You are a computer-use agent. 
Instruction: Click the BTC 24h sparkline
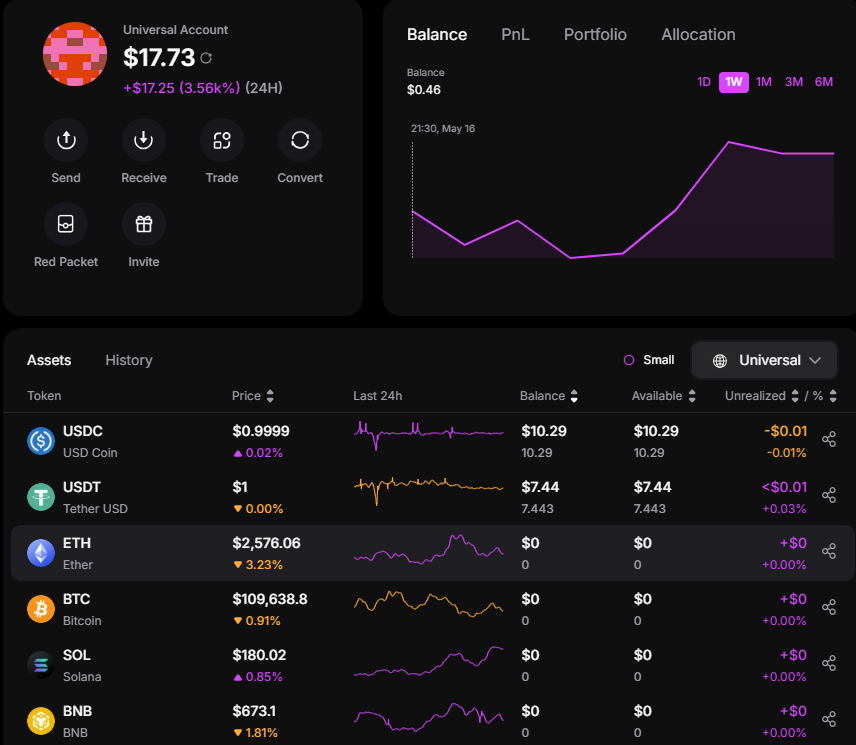[x=429, y=604]
